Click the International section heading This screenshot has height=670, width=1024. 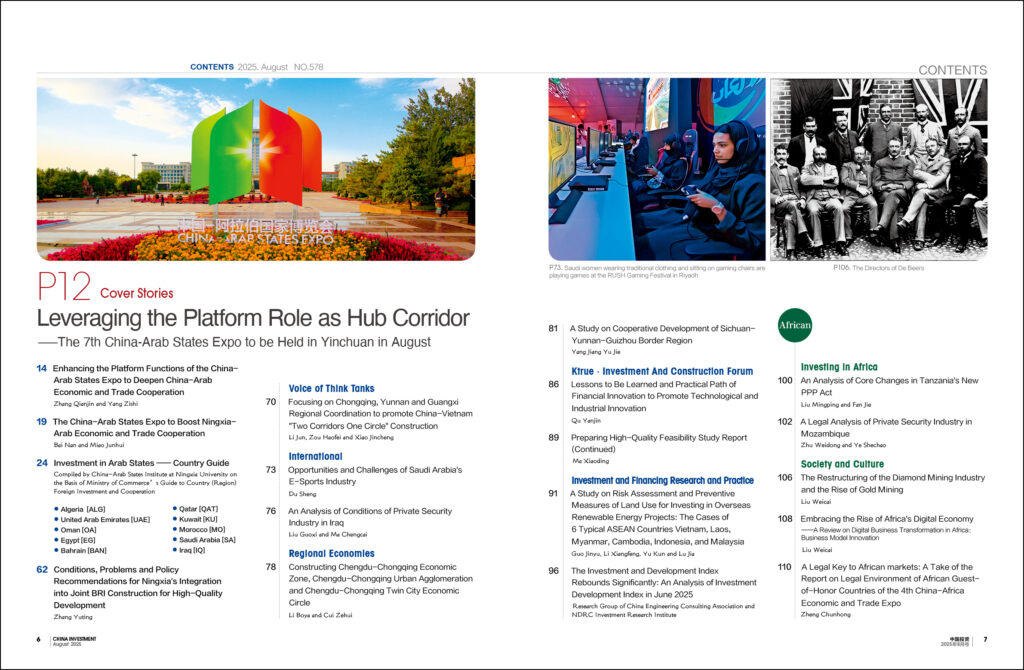click(315, 456)
